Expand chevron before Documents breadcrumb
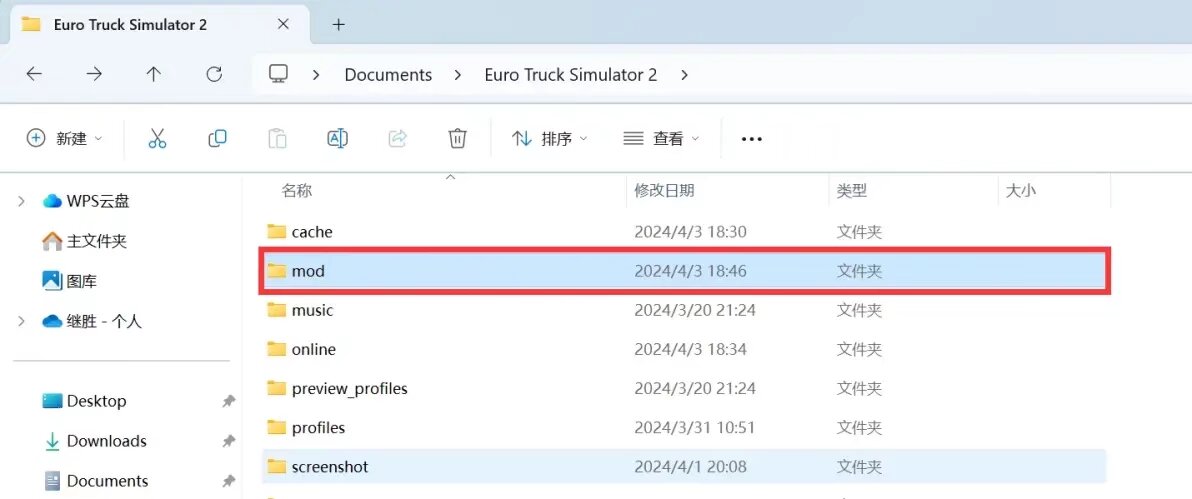The height and width of the screenshot is (499, 1192). [316, 75]
